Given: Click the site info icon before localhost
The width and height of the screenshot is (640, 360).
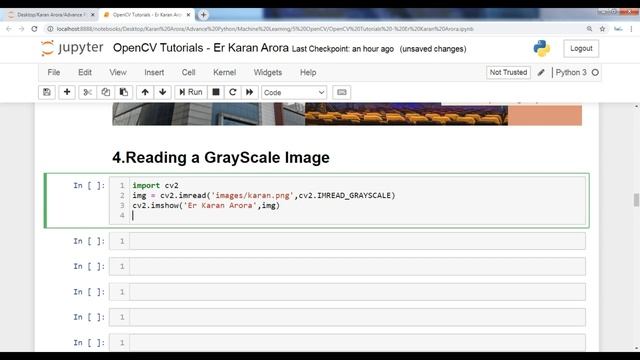Looking at the screenshot, I should coord(50,29).
